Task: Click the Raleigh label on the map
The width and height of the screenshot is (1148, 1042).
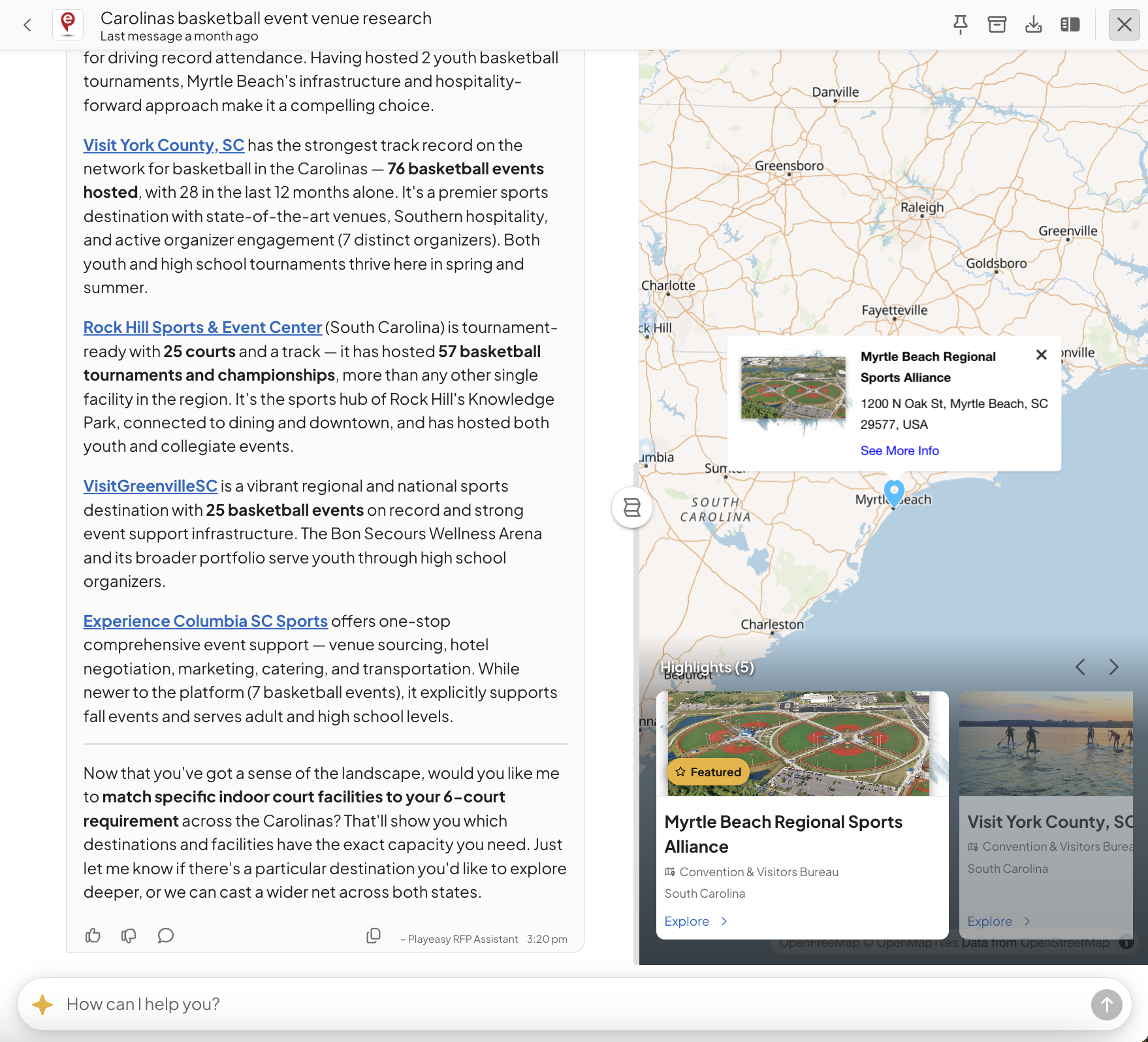Action: pos(922,208)
